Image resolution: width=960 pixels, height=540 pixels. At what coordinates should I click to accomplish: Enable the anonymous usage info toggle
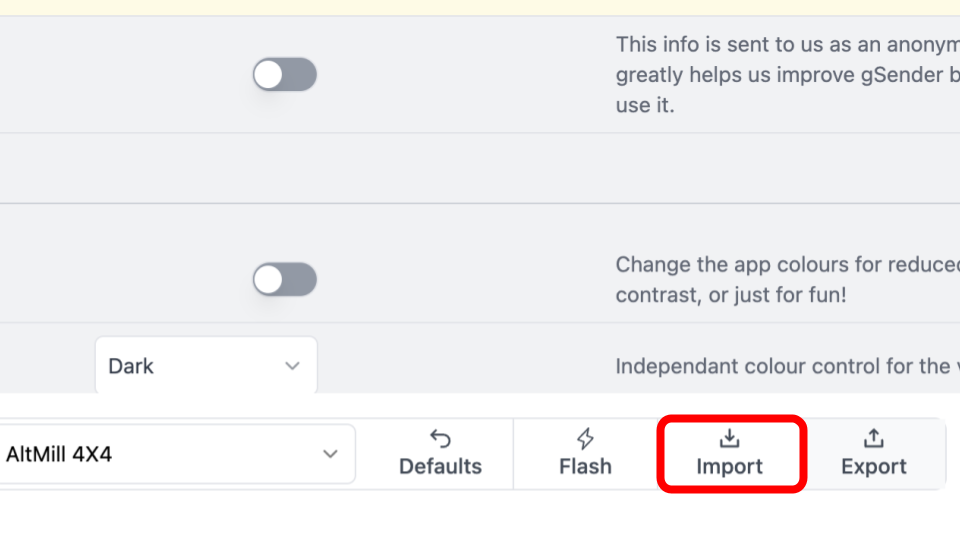click(x=285, y=75)
